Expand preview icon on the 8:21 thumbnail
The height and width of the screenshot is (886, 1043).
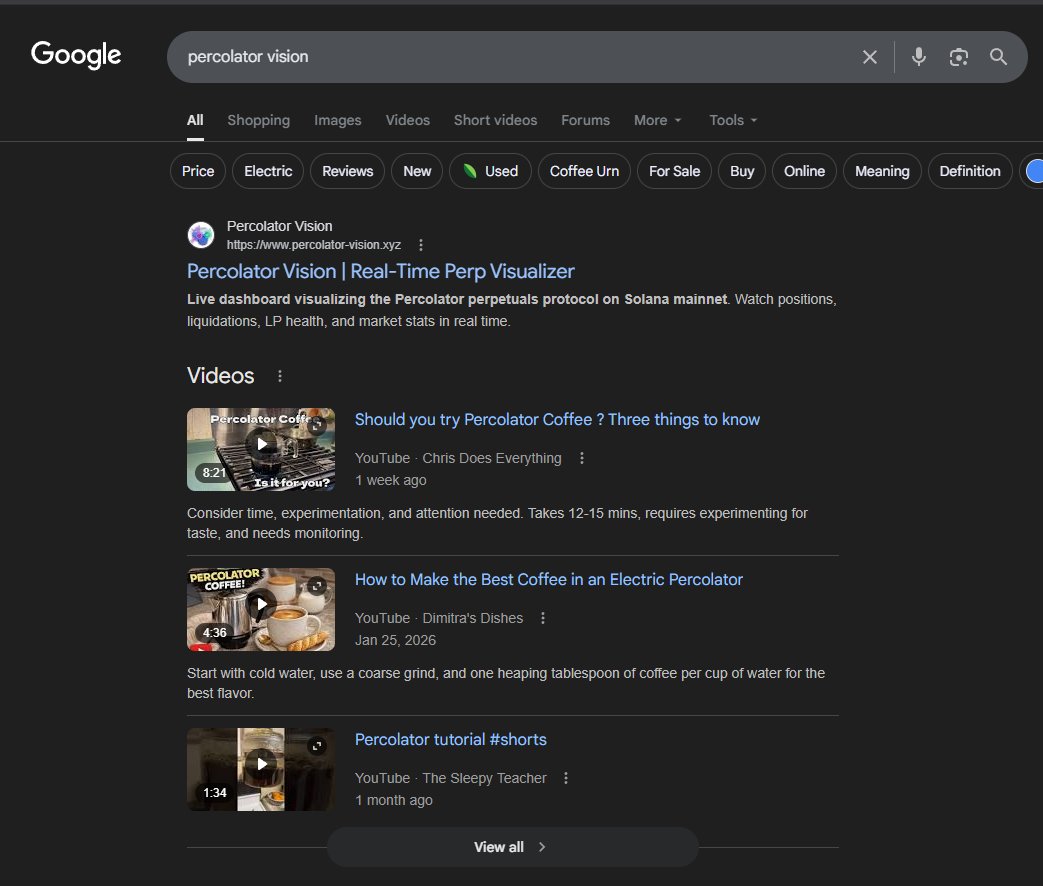pos(317,424)
